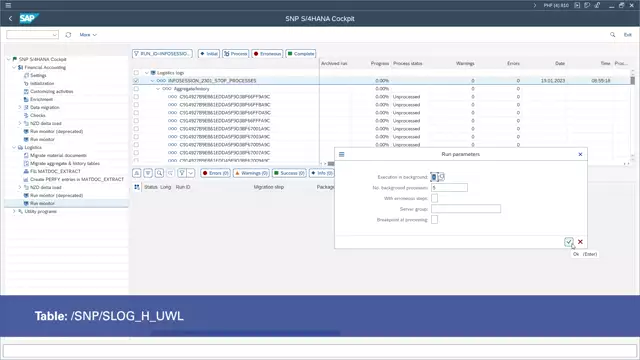The image size is (640, 360).
Task: Untick the INFOSESSION_2301_STOP_PROCESSES row checkbox
Action: coord(136,81)
